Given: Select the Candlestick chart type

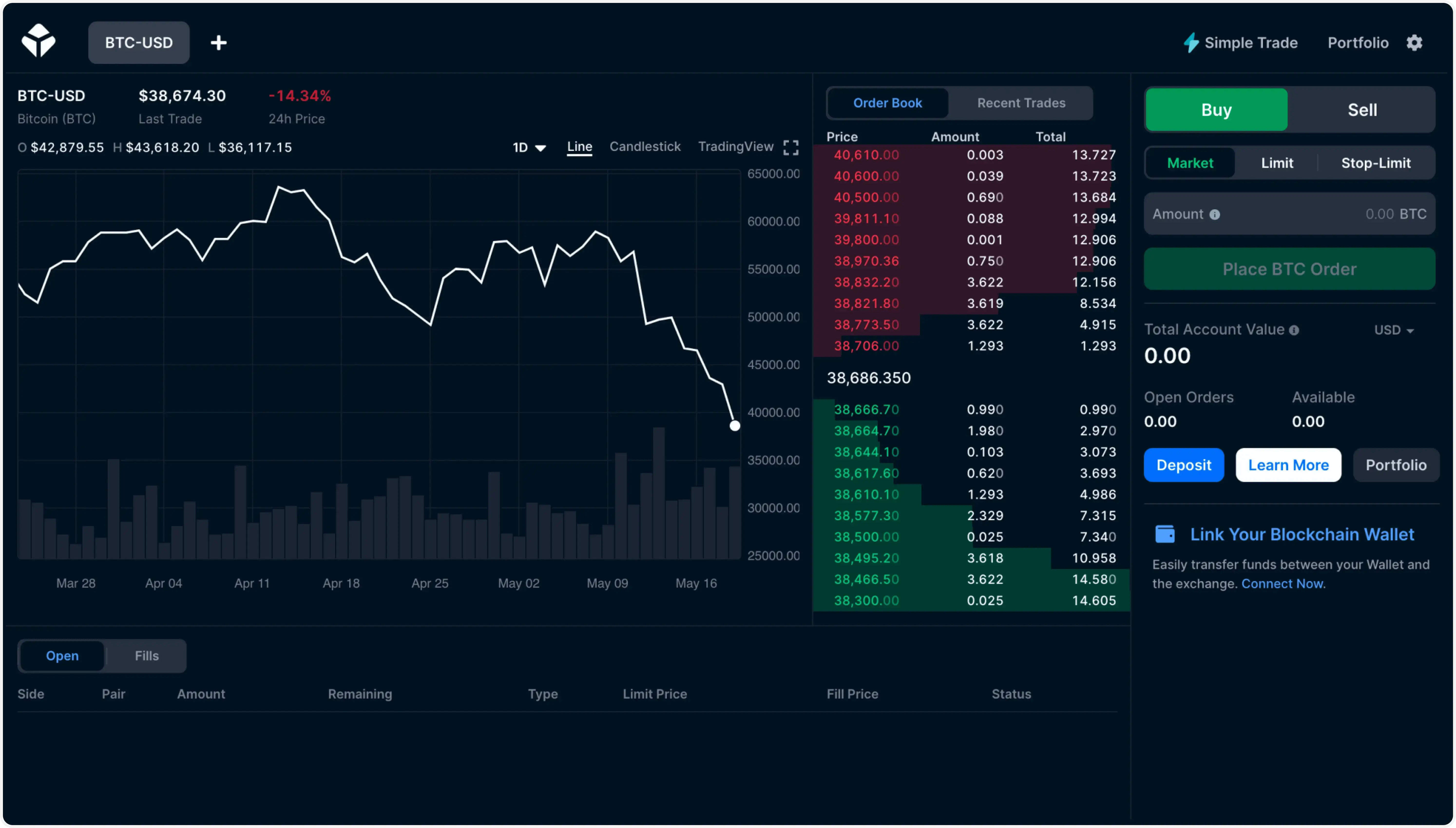Looking at the screenshot, I should coord(645,147).
